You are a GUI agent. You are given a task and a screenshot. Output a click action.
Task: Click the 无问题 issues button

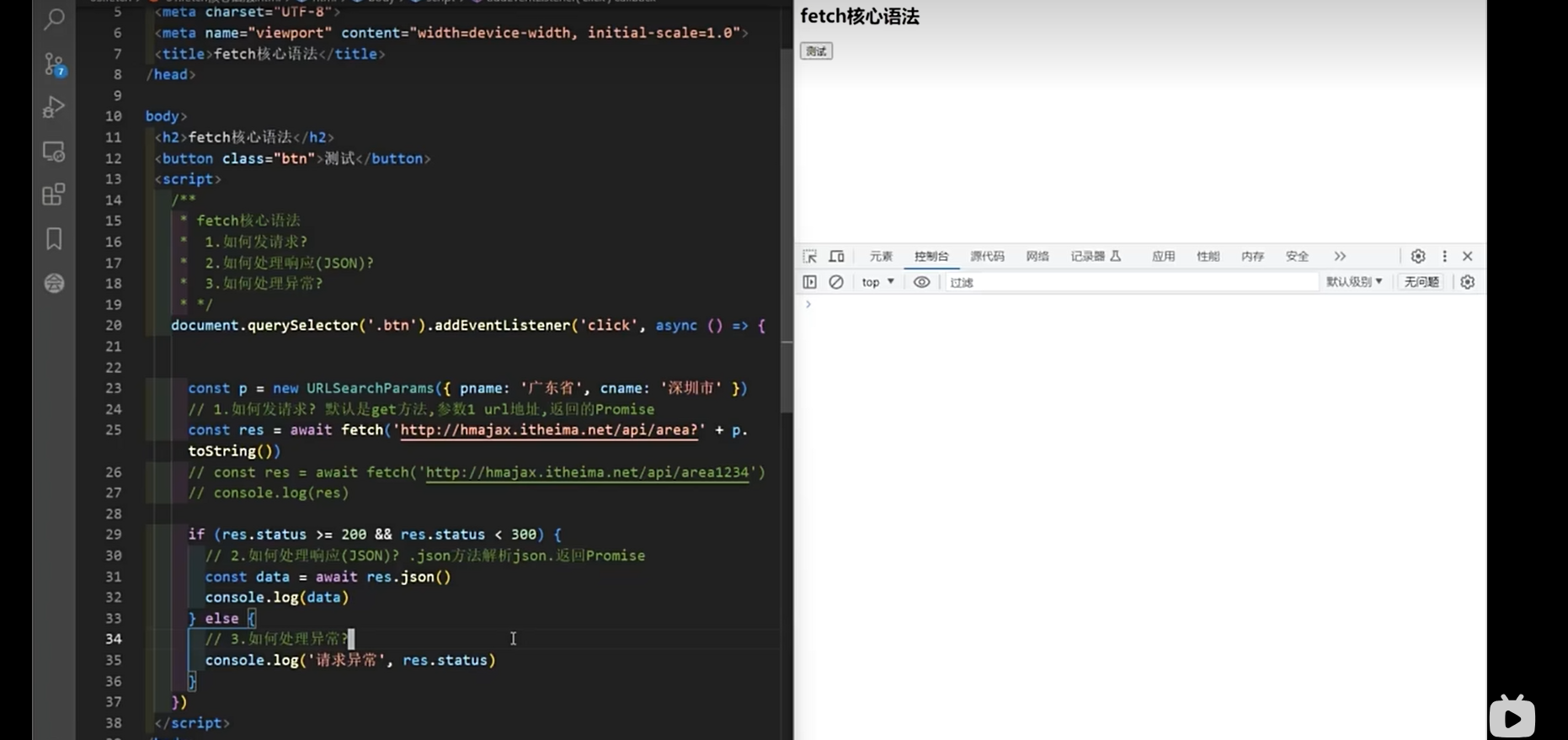(1421, 282)
